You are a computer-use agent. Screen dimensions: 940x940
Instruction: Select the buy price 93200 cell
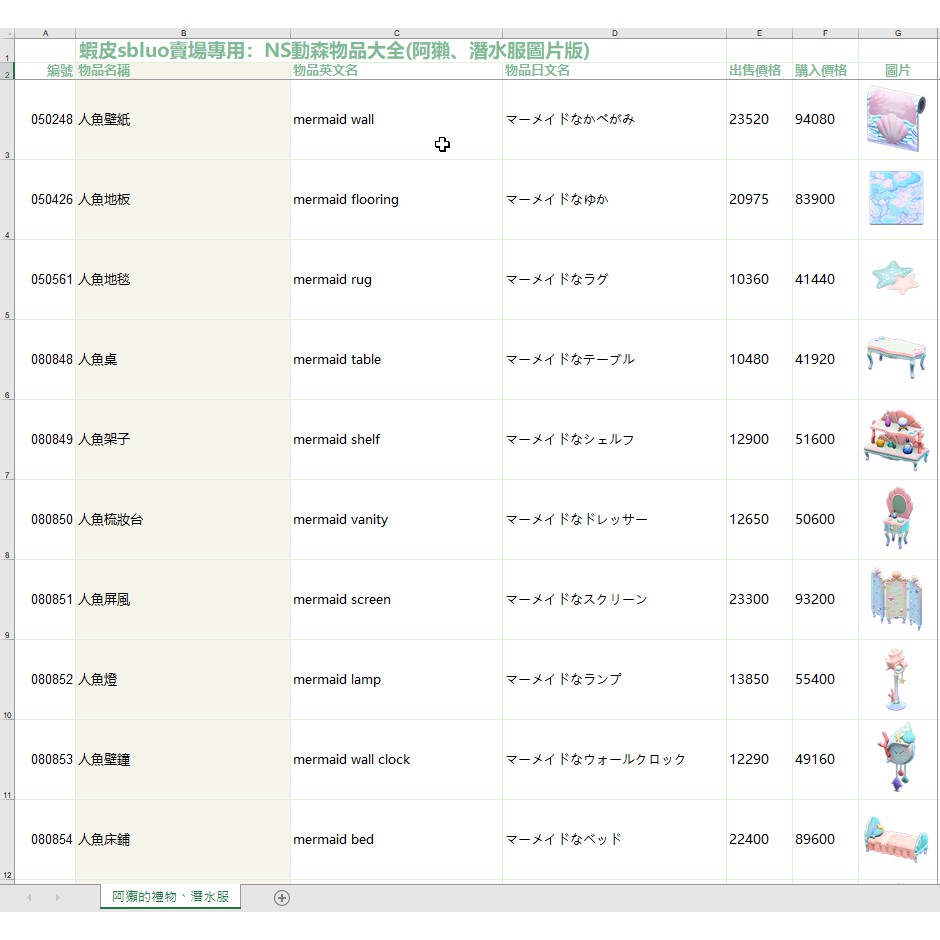[825, 600]
